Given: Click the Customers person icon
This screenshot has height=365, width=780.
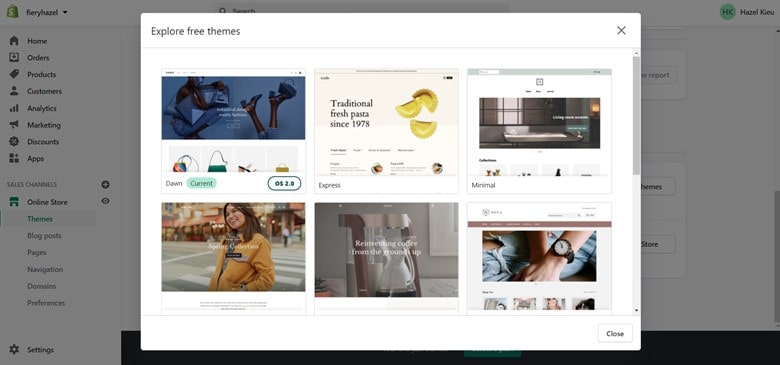Looking at the screenshot, I should click(x=14, y=91).
